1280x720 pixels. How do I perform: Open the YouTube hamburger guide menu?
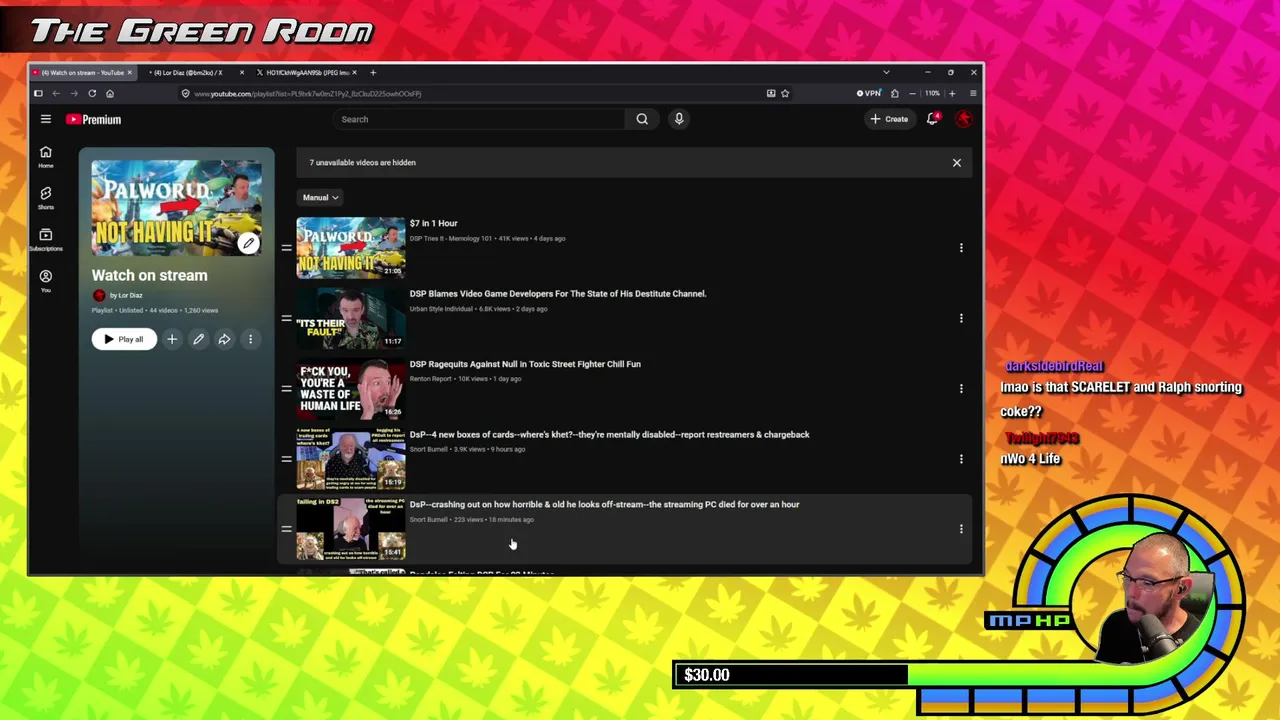point(45,119)
